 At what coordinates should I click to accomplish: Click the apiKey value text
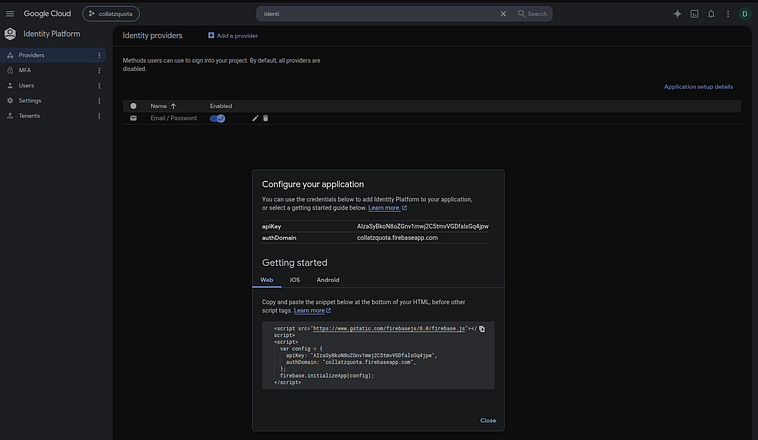point(423,226)
